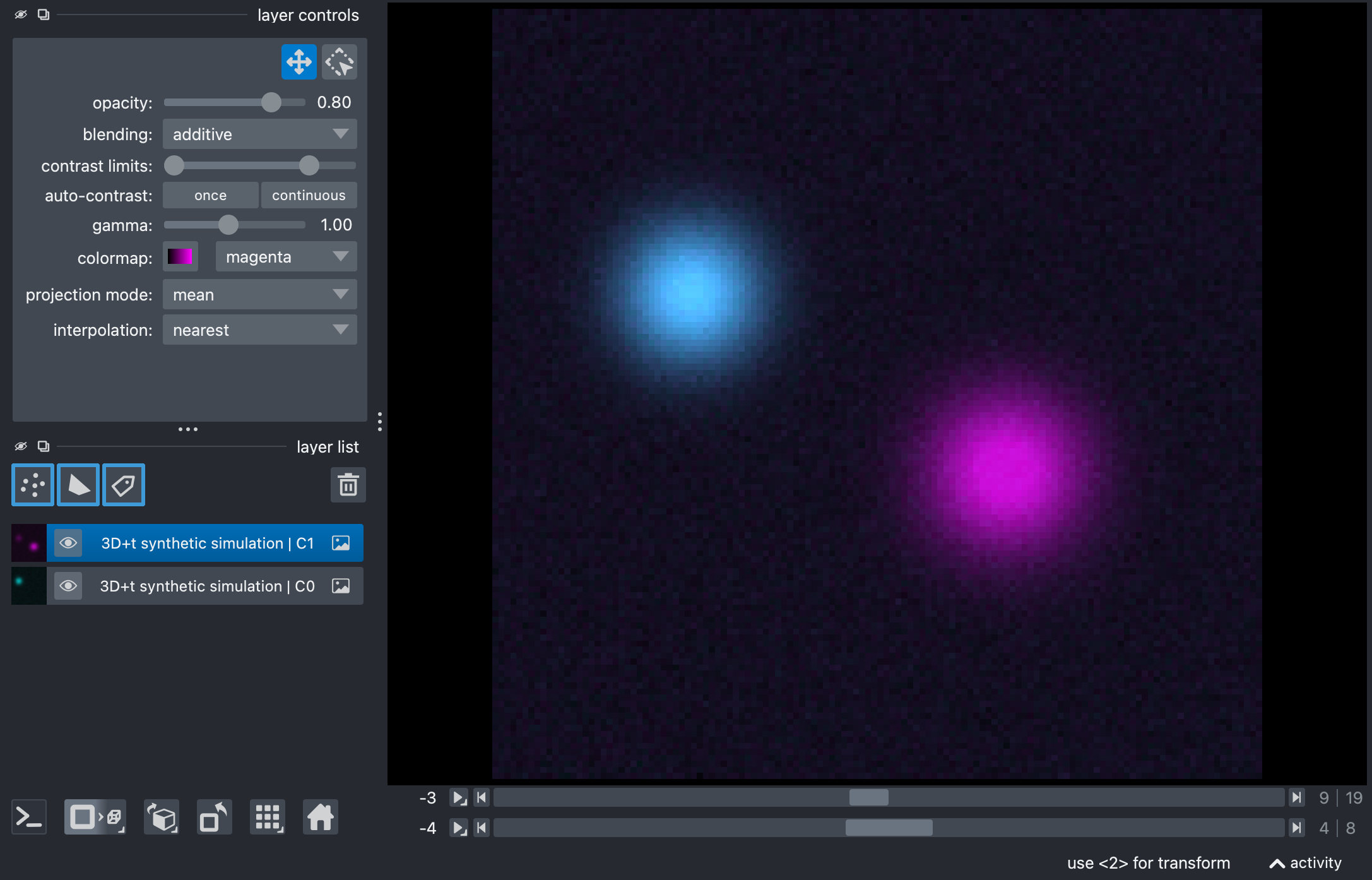Float the layer controls panel
Screen dimensions: 1372x880
coord(44,15)
